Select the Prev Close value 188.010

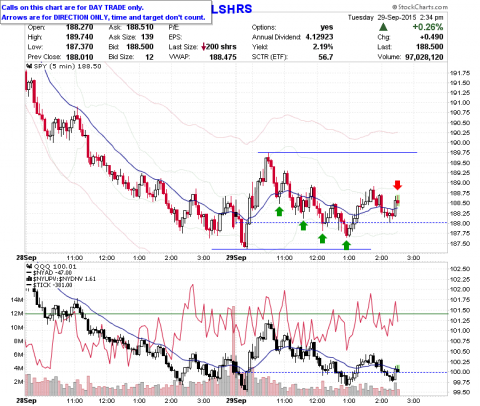click(79, 57)
